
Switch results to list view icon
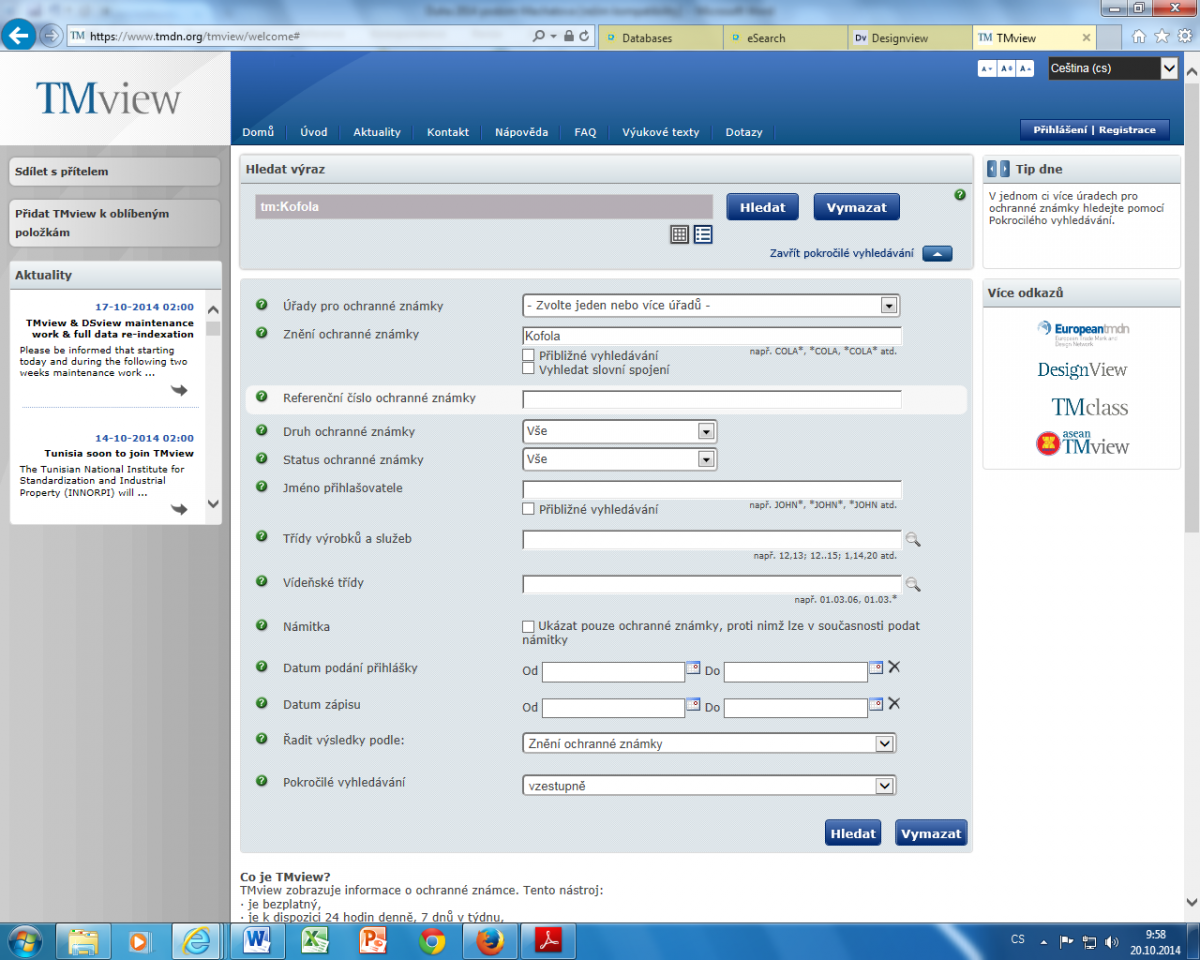click(703, 234)
